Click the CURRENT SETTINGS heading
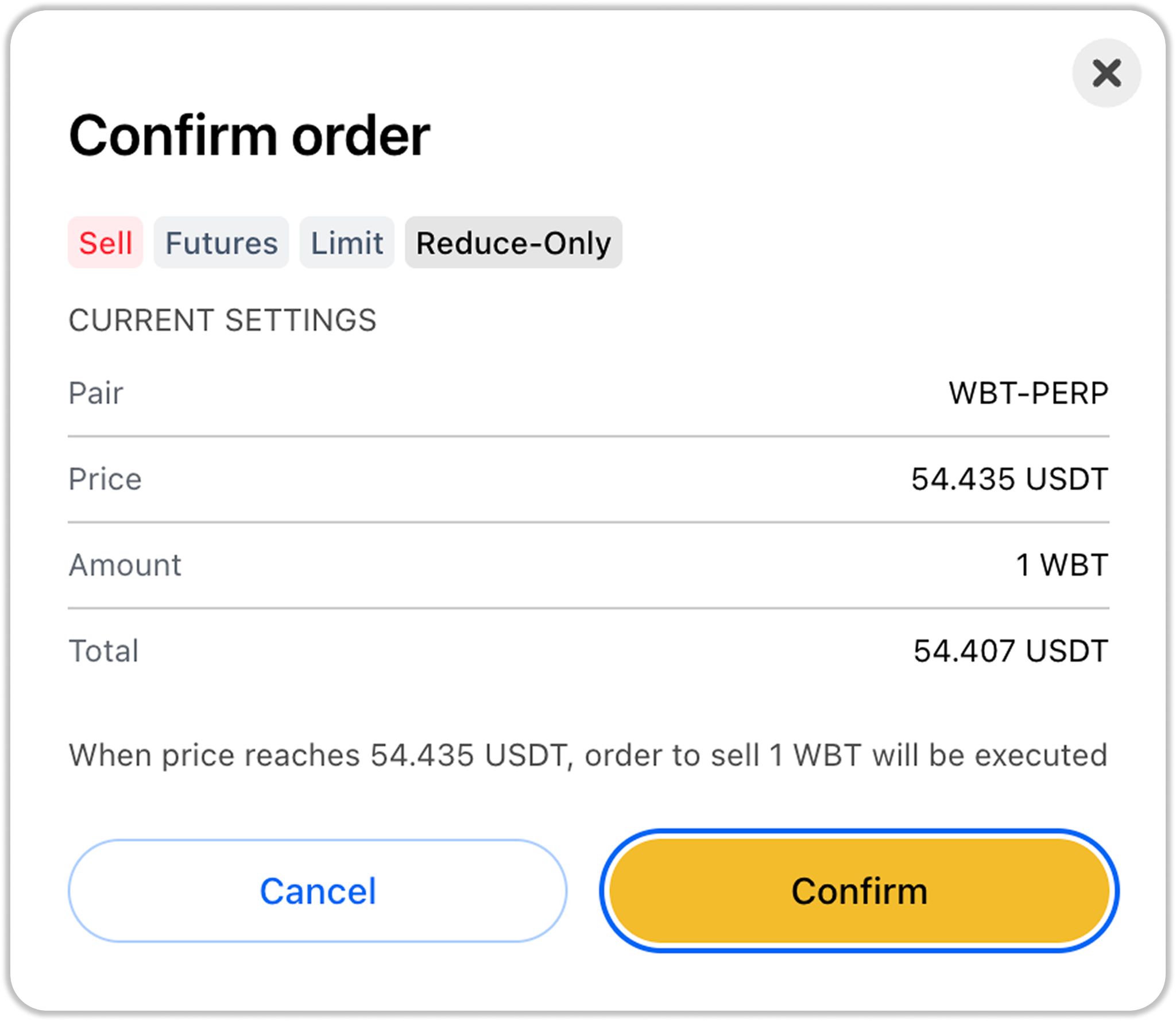The image size is (1176, 1021). pyautogui.click(x=222, y=320)
